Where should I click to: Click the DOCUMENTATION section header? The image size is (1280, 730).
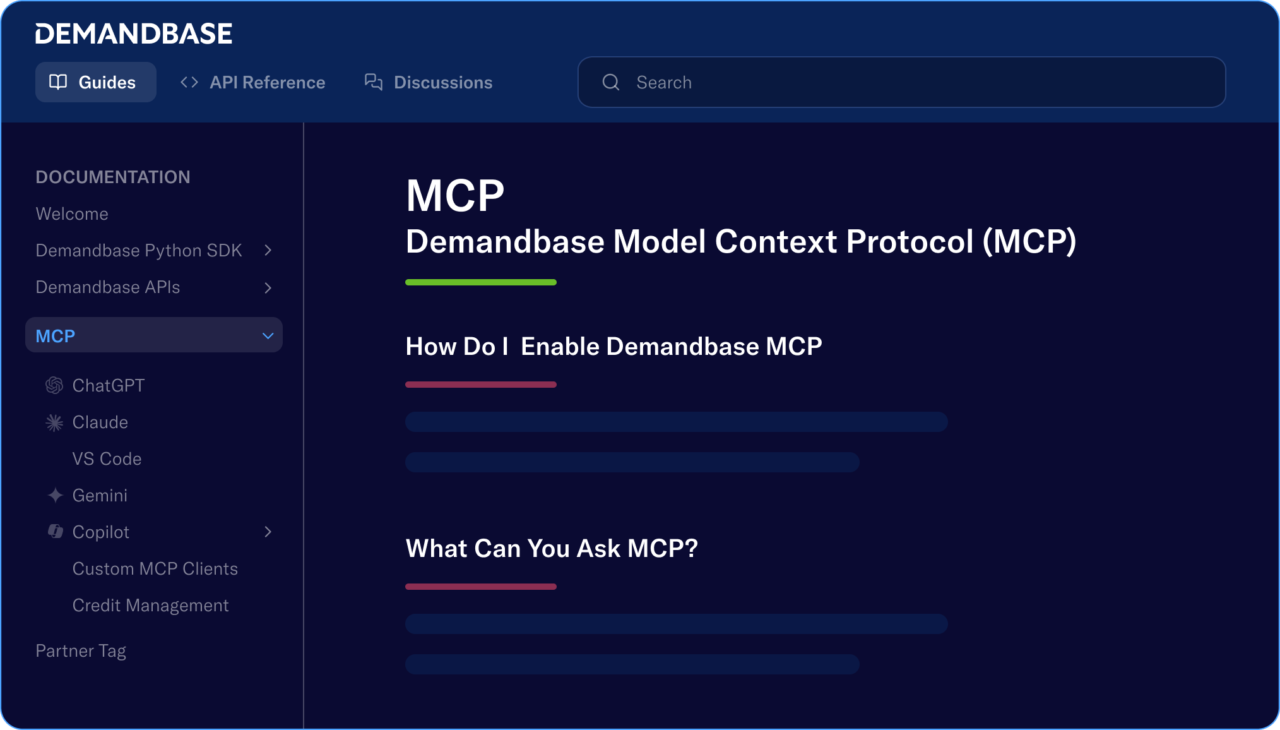tap(113, 177)
